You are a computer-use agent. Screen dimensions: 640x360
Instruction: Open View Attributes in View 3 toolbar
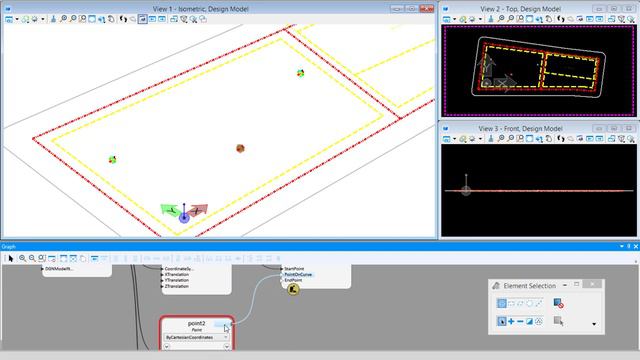447,139
